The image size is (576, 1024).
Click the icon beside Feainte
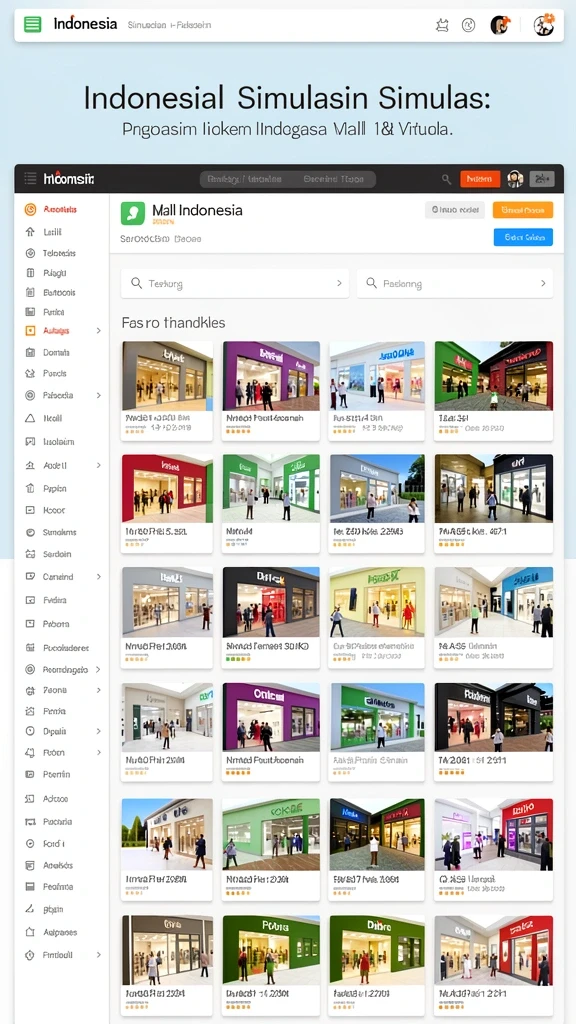coord(29,886)
